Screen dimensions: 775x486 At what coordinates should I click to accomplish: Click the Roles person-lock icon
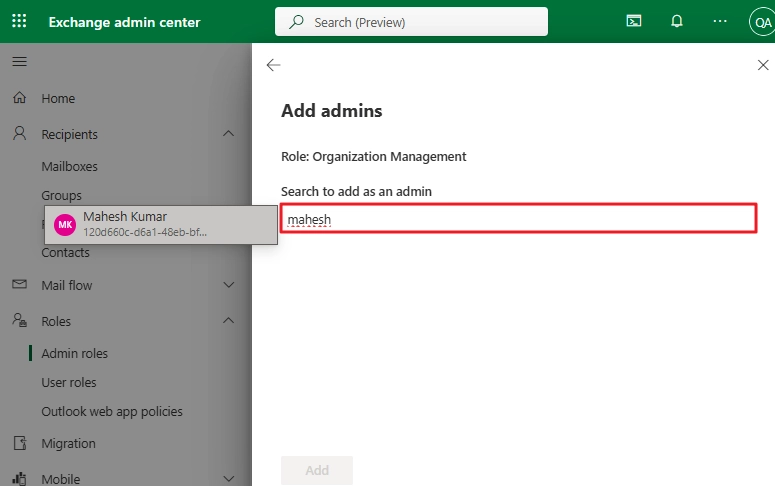[x=19, y=320]
